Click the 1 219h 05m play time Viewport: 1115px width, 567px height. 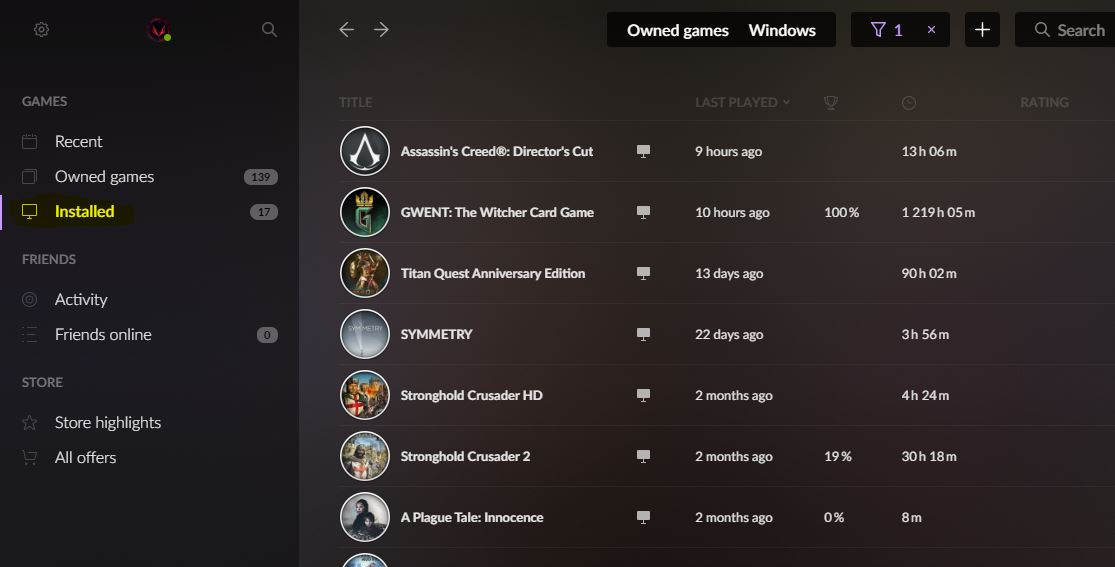coord(938,213)
